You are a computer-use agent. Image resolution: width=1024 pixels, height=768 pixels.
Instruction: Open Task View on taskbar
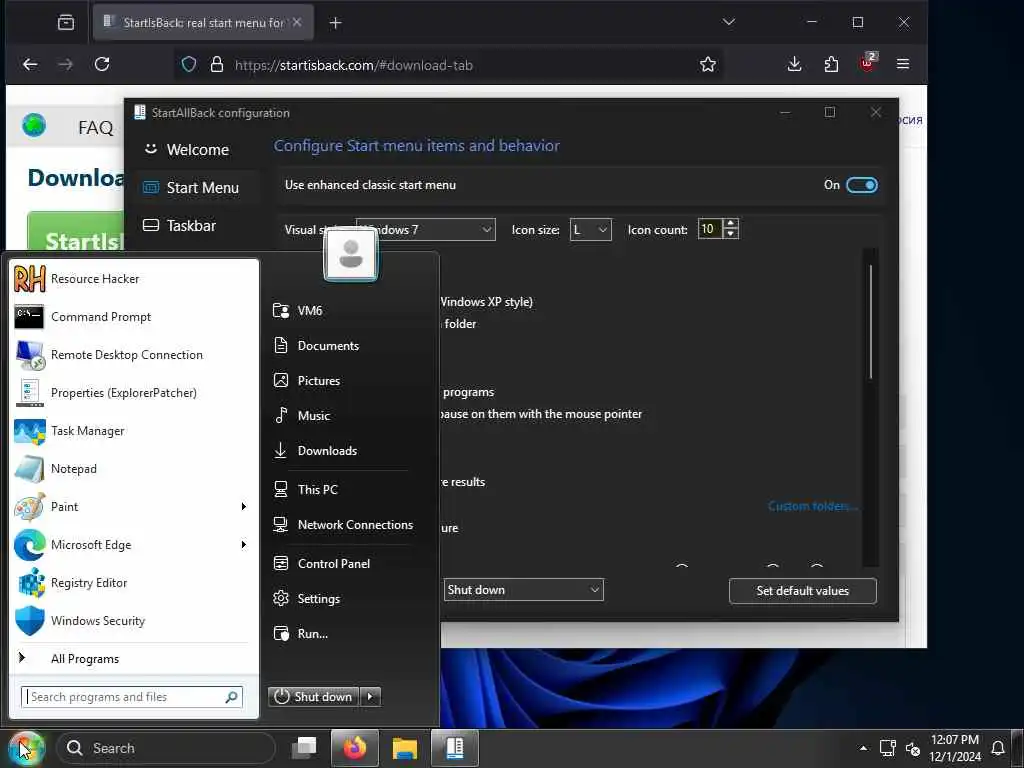pyautogui.click(x=304, y=747)
